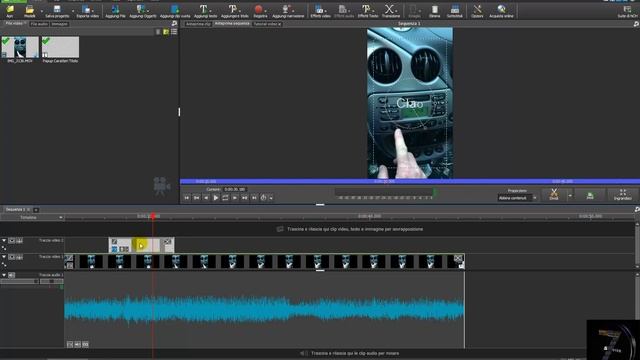Click the Cursore timecode field
The height and width of the screenshot is (360, 640).
pyautogui.click(x=235, y=189)
